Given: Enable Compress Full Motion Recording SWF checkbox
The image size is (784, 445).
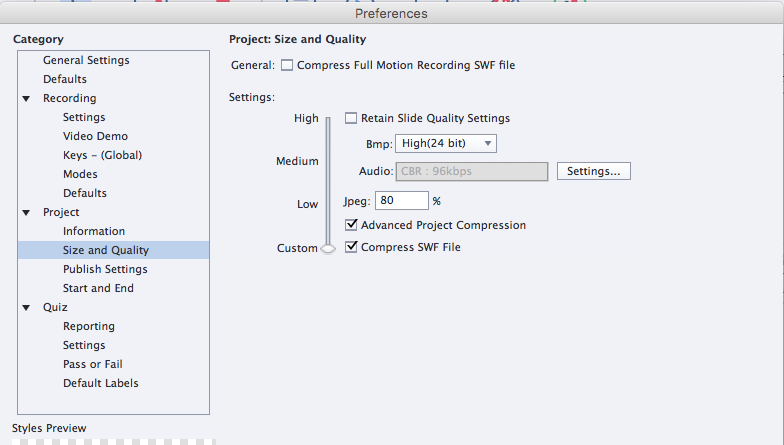Looking at the screenshot, I should 287,66.
